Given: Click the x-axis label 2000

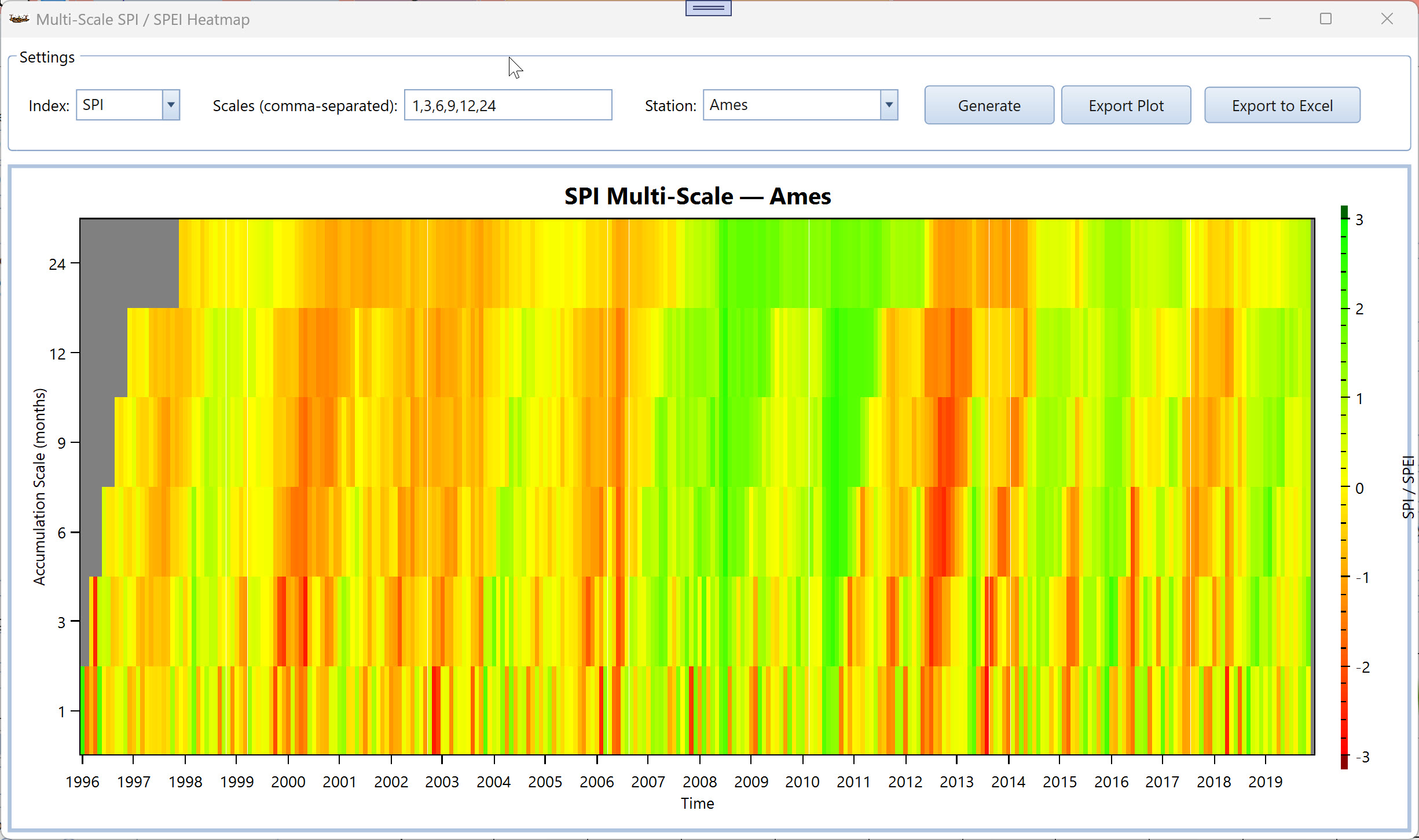Looking at the screenshot, I should 288,782.
